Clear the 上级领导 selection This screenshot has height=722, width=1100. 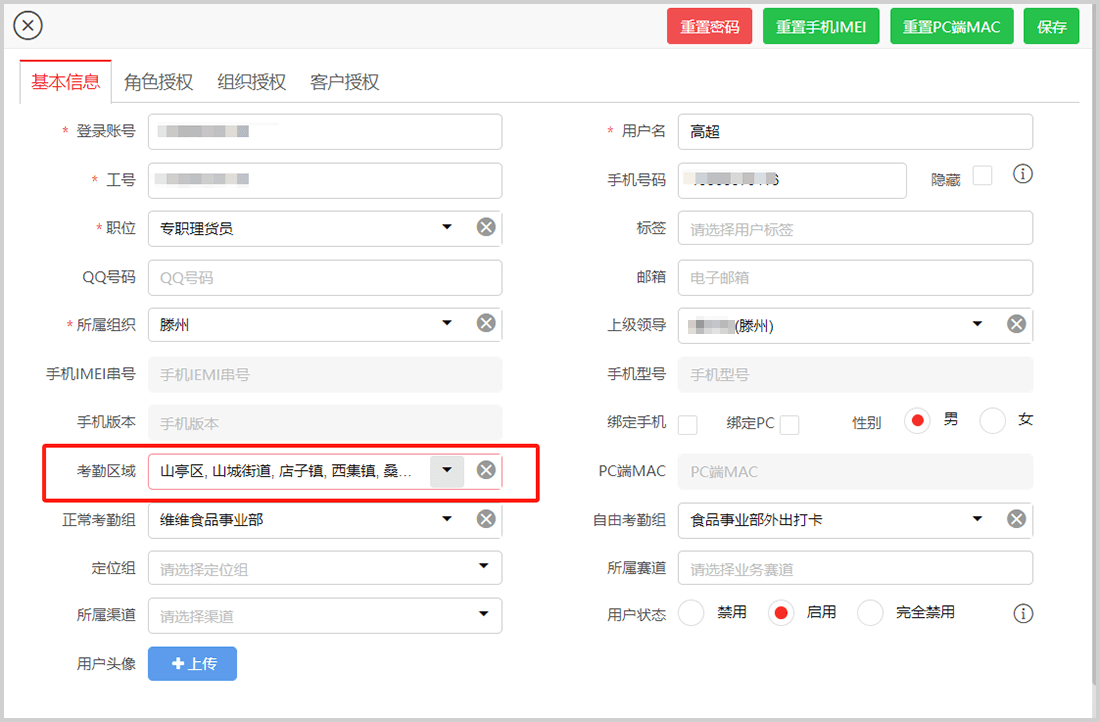[1016, 324]
